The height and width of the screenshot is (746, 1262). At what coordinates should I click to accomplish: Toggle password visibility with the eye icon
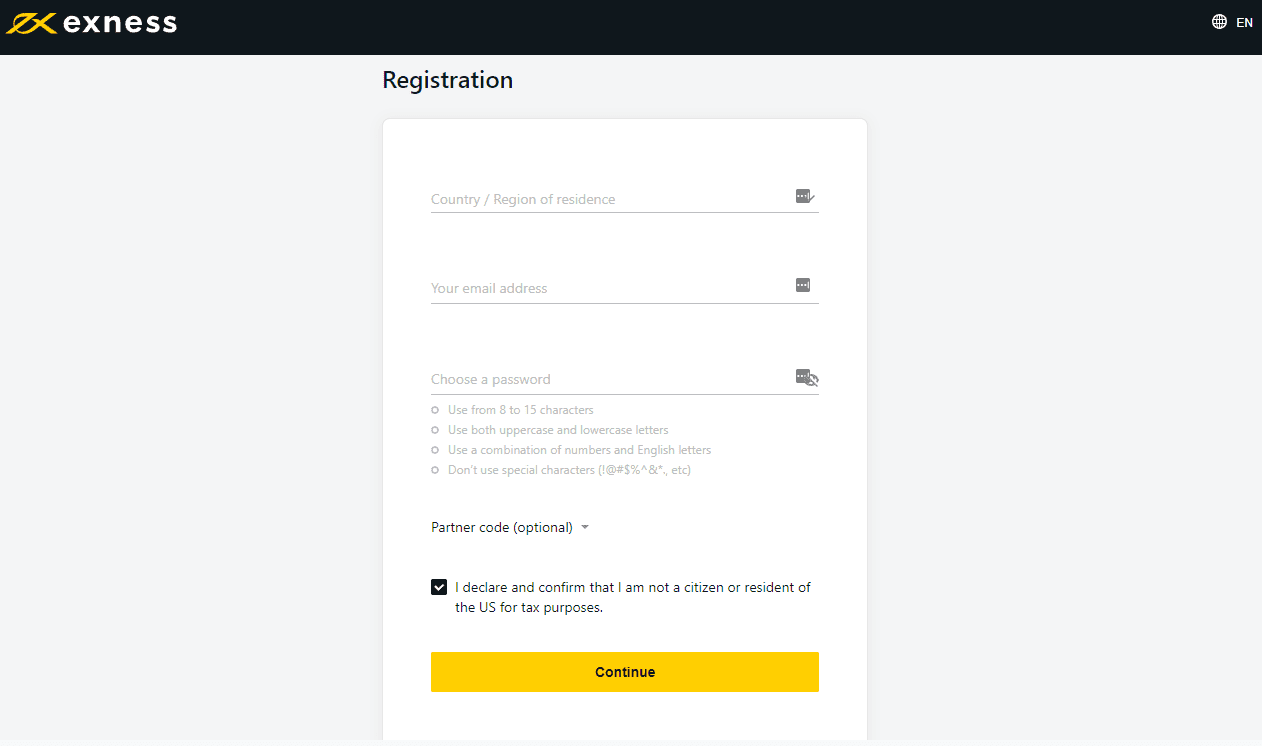click(x=813, y=380)
